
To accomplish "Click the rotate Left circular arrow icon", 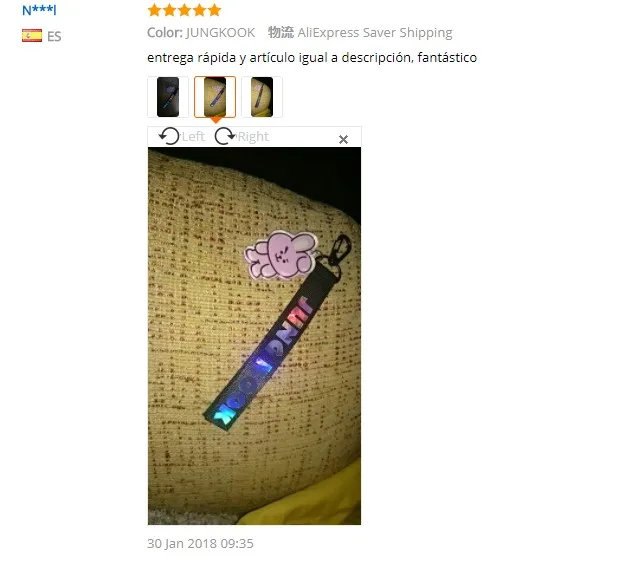I will [x=169, y=136].
